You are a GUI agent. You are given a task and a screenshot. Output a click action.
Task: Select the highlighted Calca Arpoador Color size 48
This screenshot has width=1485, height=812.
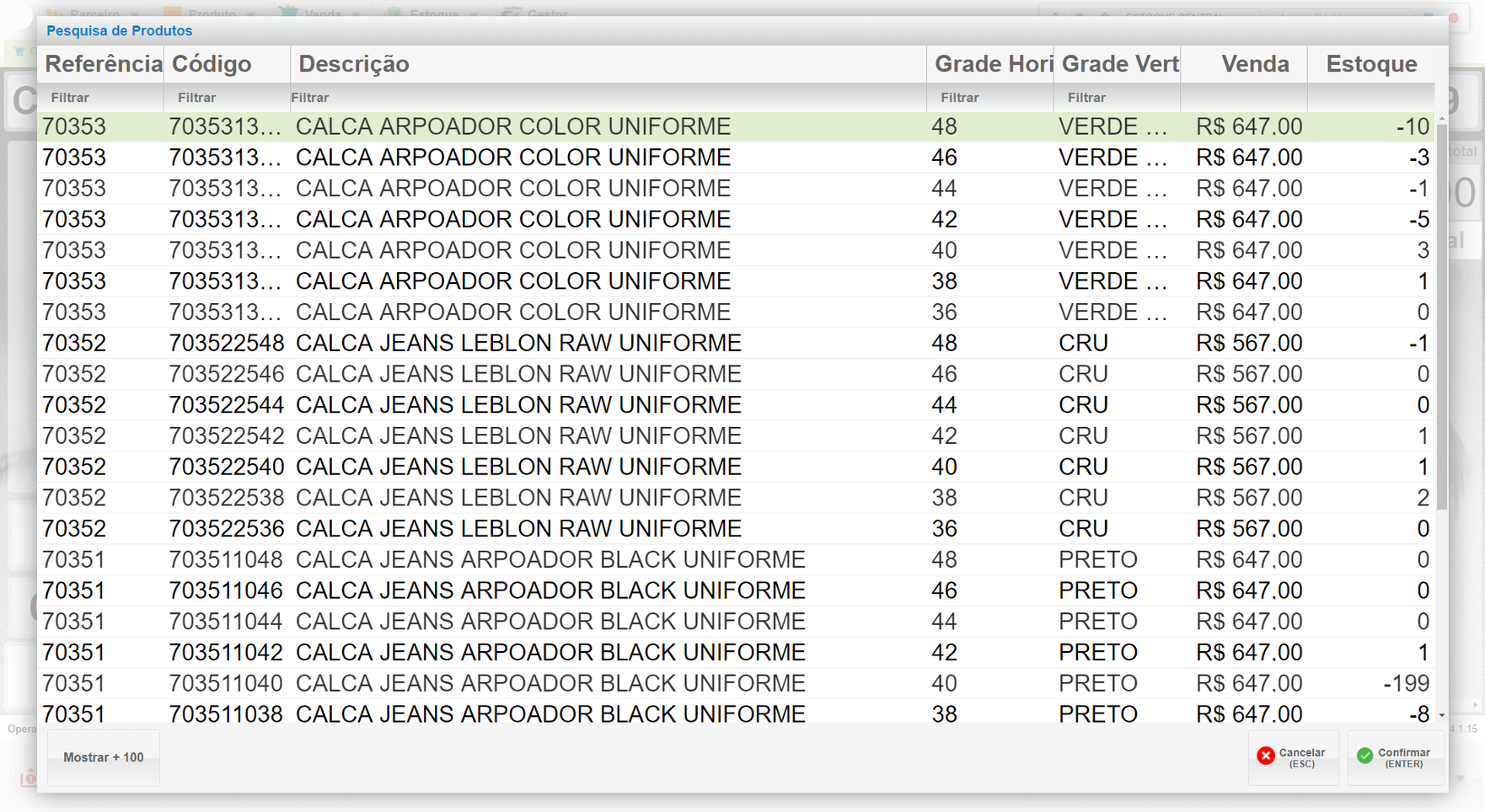(x=512, y=126)
